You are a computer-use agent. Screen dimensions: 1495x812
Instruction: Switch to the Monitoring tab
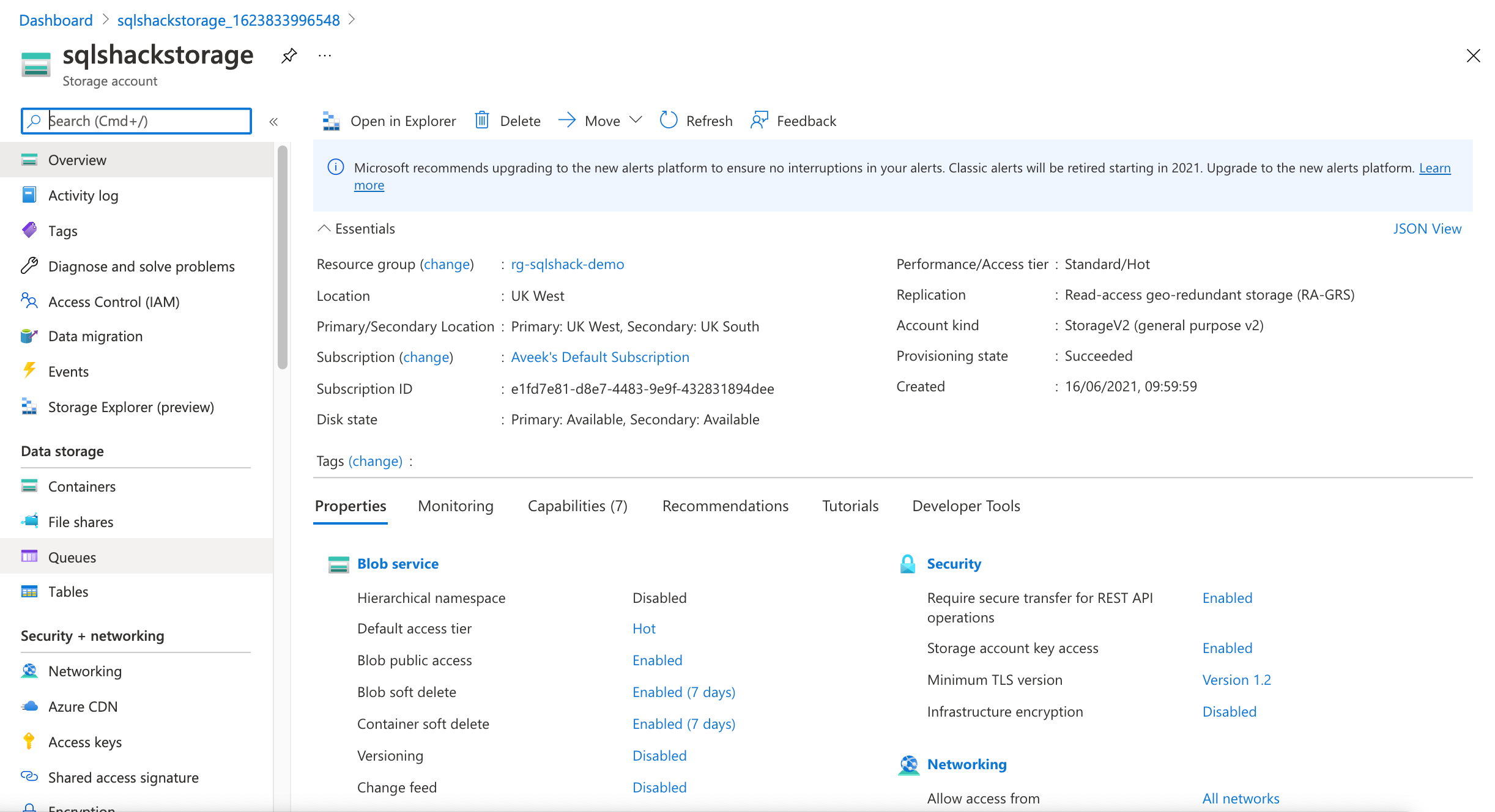click(x=455, y=506)
